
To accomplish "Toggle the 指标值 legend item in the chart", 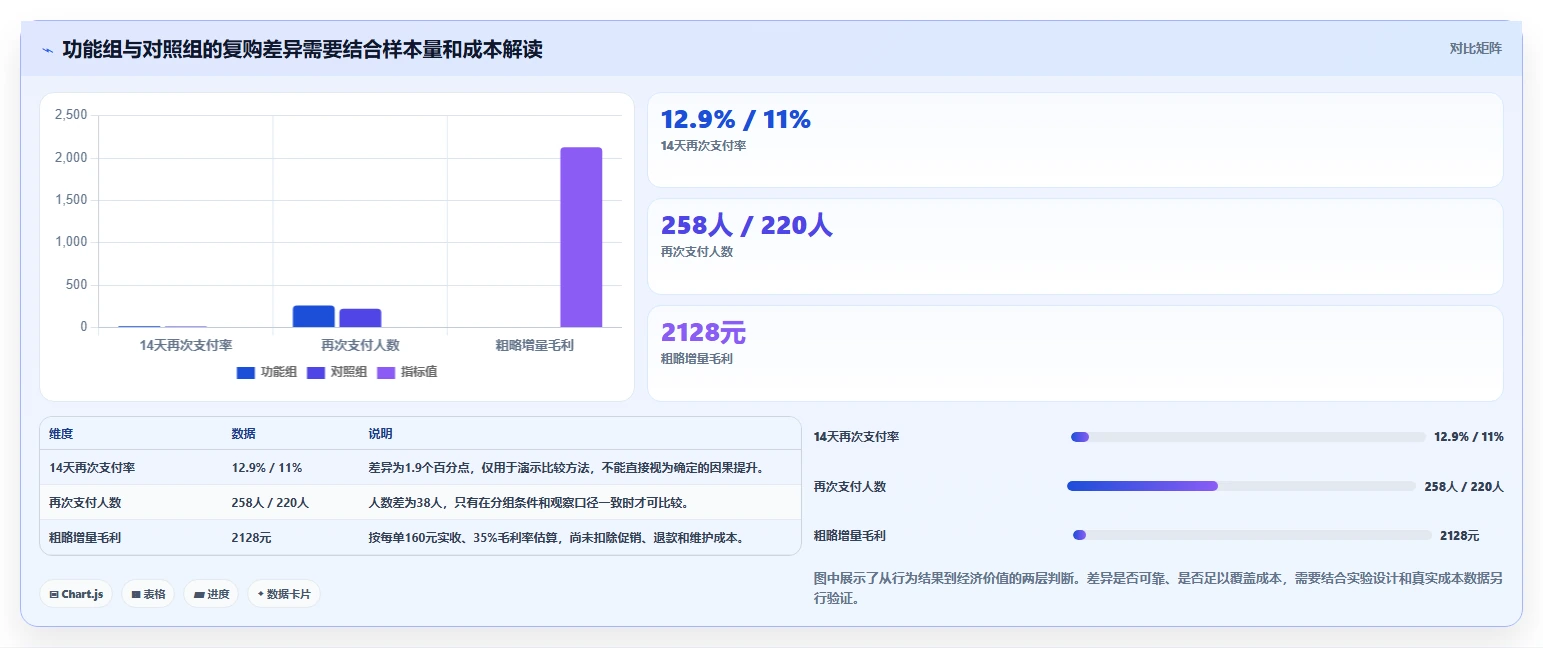I will (407, 372).
